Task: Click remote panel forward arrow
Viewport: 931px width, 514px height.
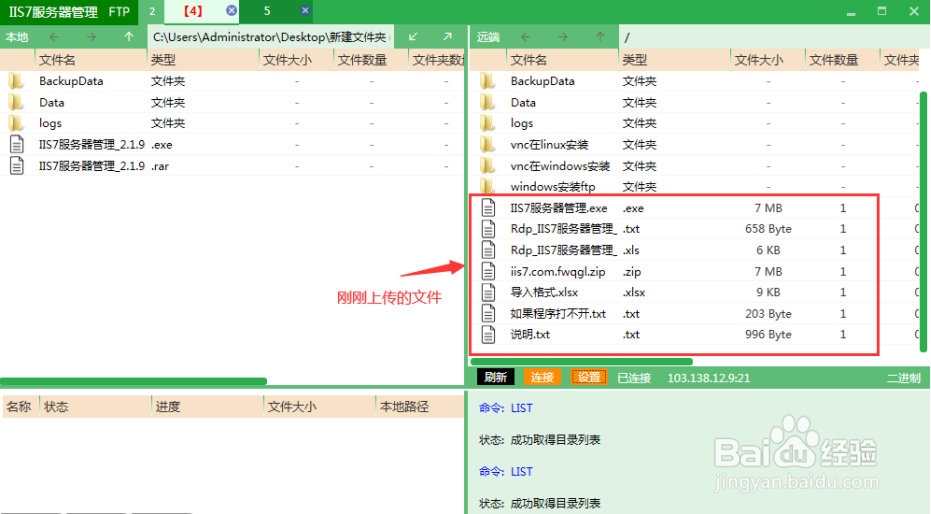Action: click(x=563, y=37)
